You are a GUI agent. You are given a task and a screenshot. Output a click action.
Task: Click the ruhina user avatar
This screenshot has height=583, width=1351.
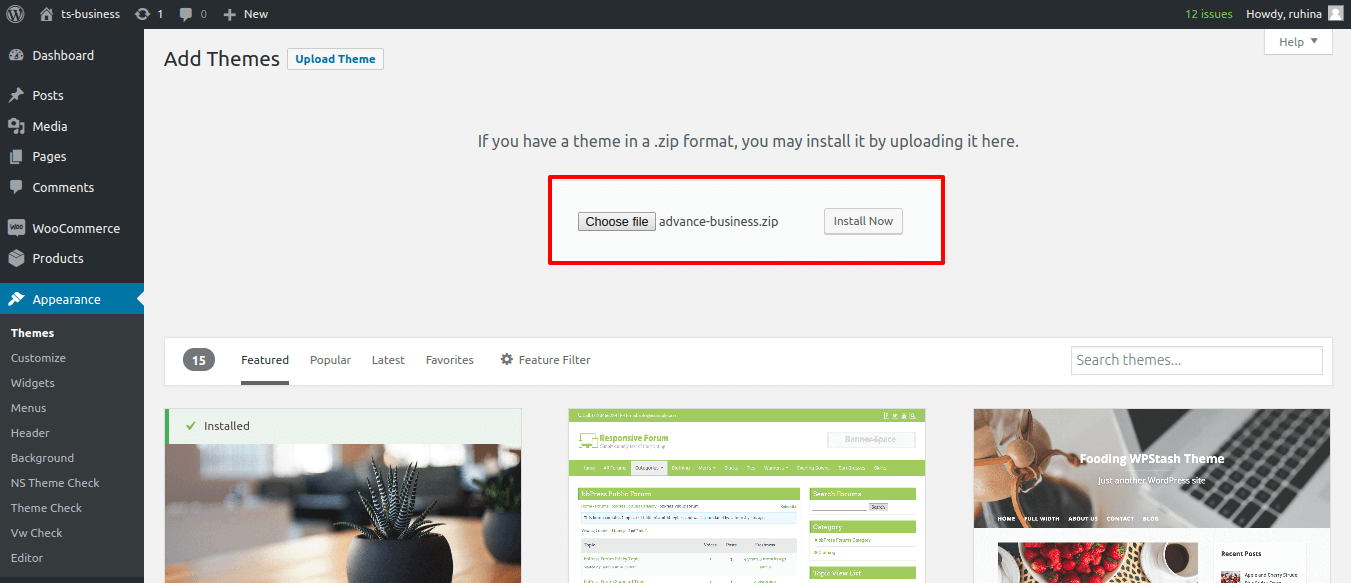pyautogui.click(x=1335, y=14)
